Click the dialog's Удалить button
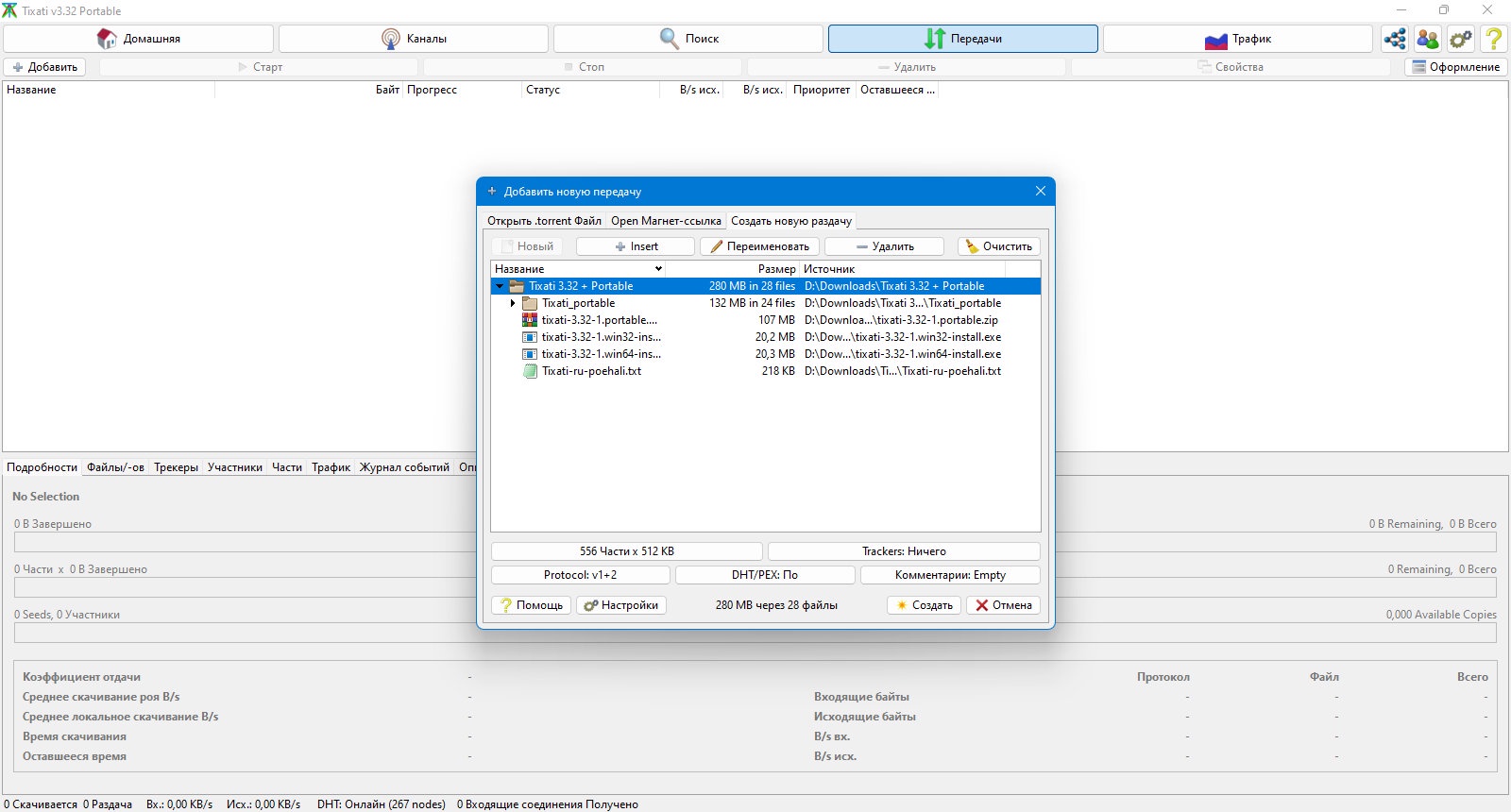 [884, 246]
